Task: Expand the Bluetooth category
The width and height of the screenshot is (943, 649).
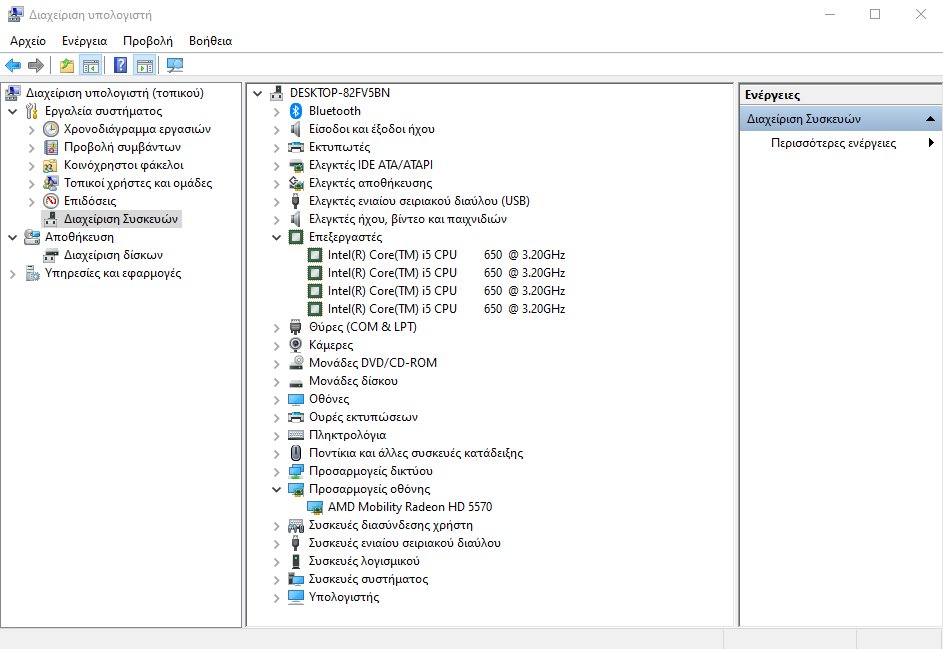Action: [x=276, y=111]
